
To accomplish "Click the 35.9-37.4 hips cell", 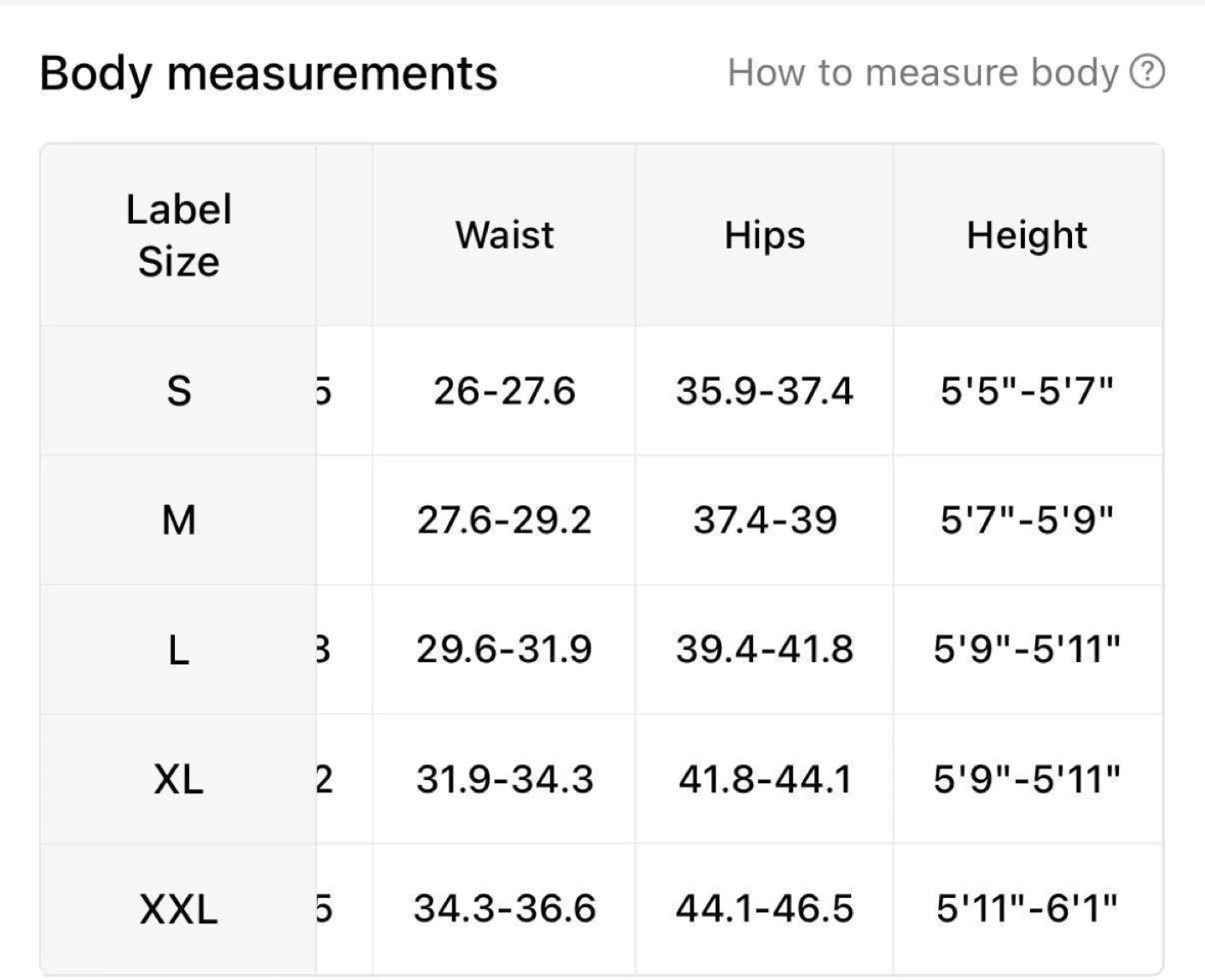I will [x=765, y=391].
